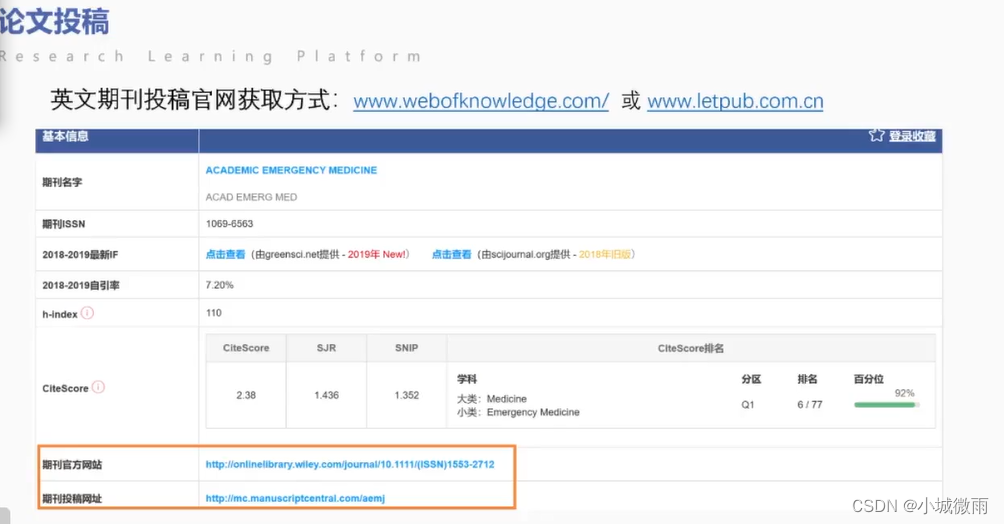Viewport: 1004px width, 524px height.
Task: Click the h-index value 110
Action: click(x=214, y=313)
